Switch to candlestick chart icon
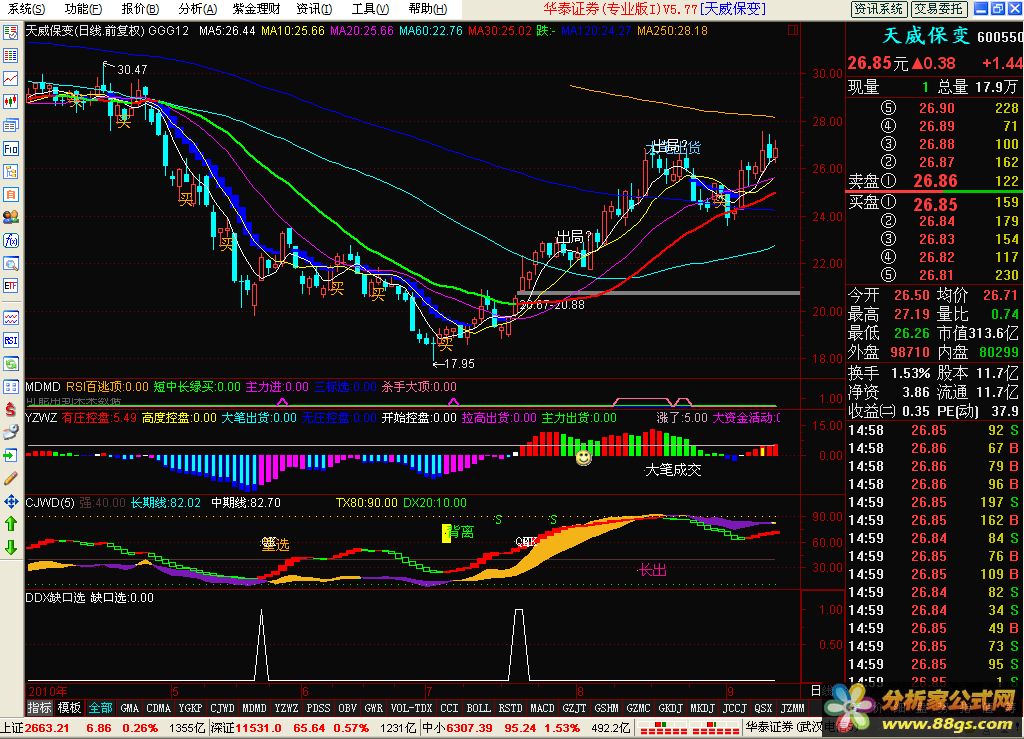The image size is (1024, 739). [10, 101]
